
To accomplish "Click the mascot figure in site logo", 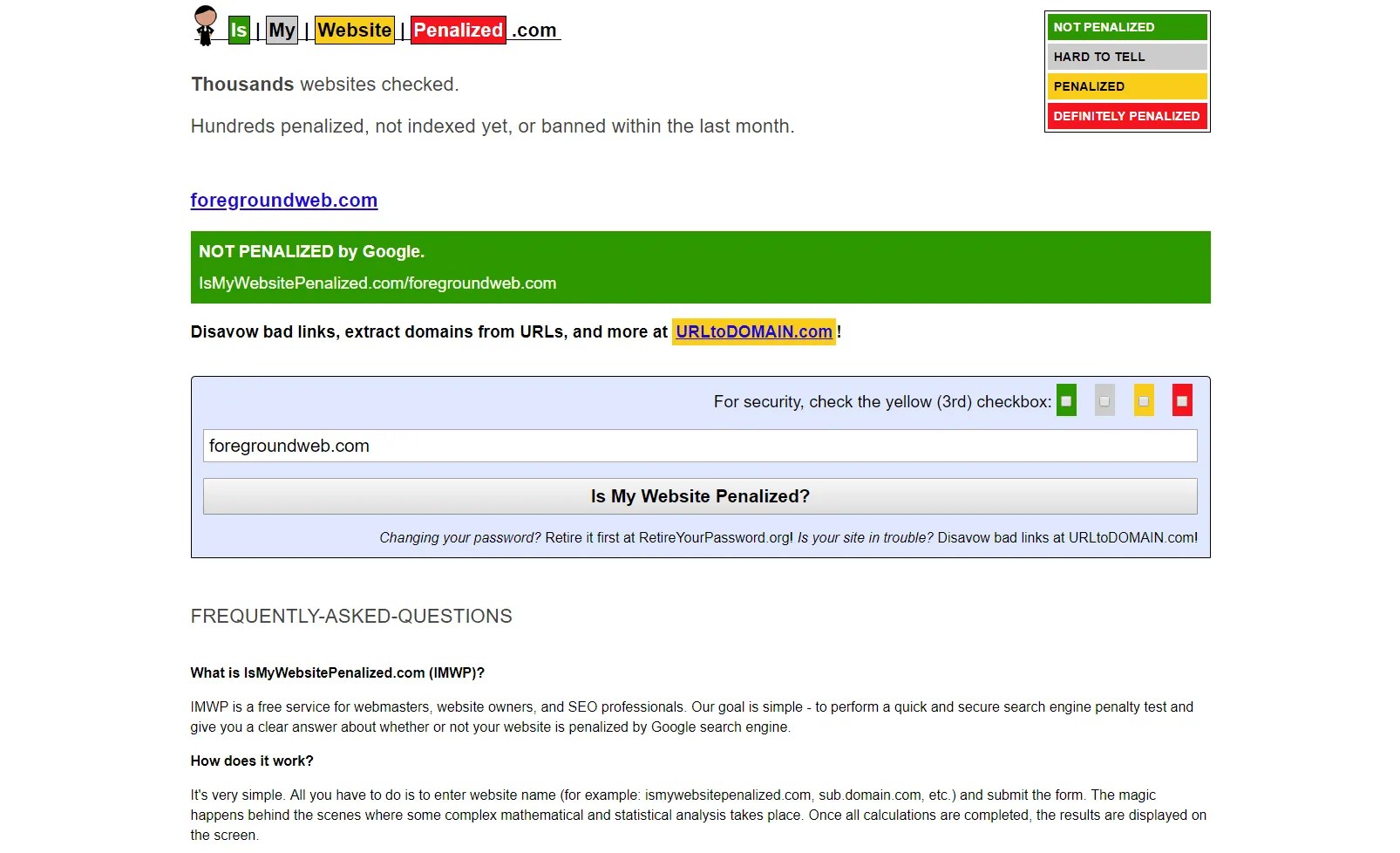I will pos(205,25).
